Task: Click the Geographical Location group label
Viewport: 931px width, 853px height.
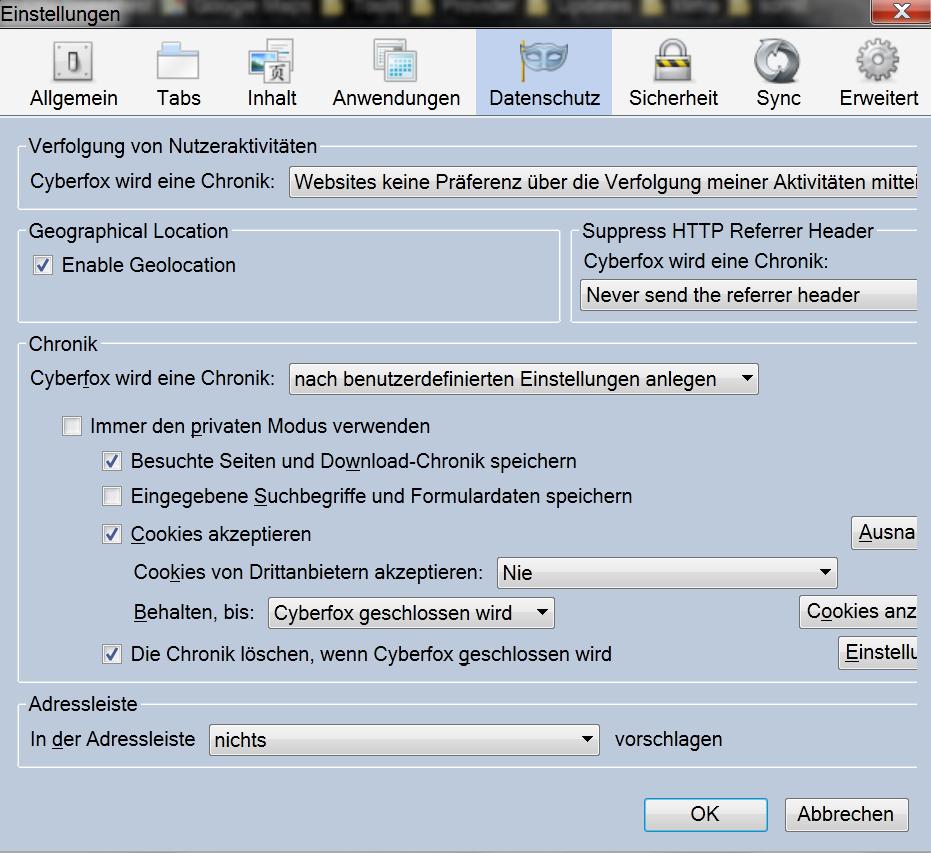Action: (128, 231)
